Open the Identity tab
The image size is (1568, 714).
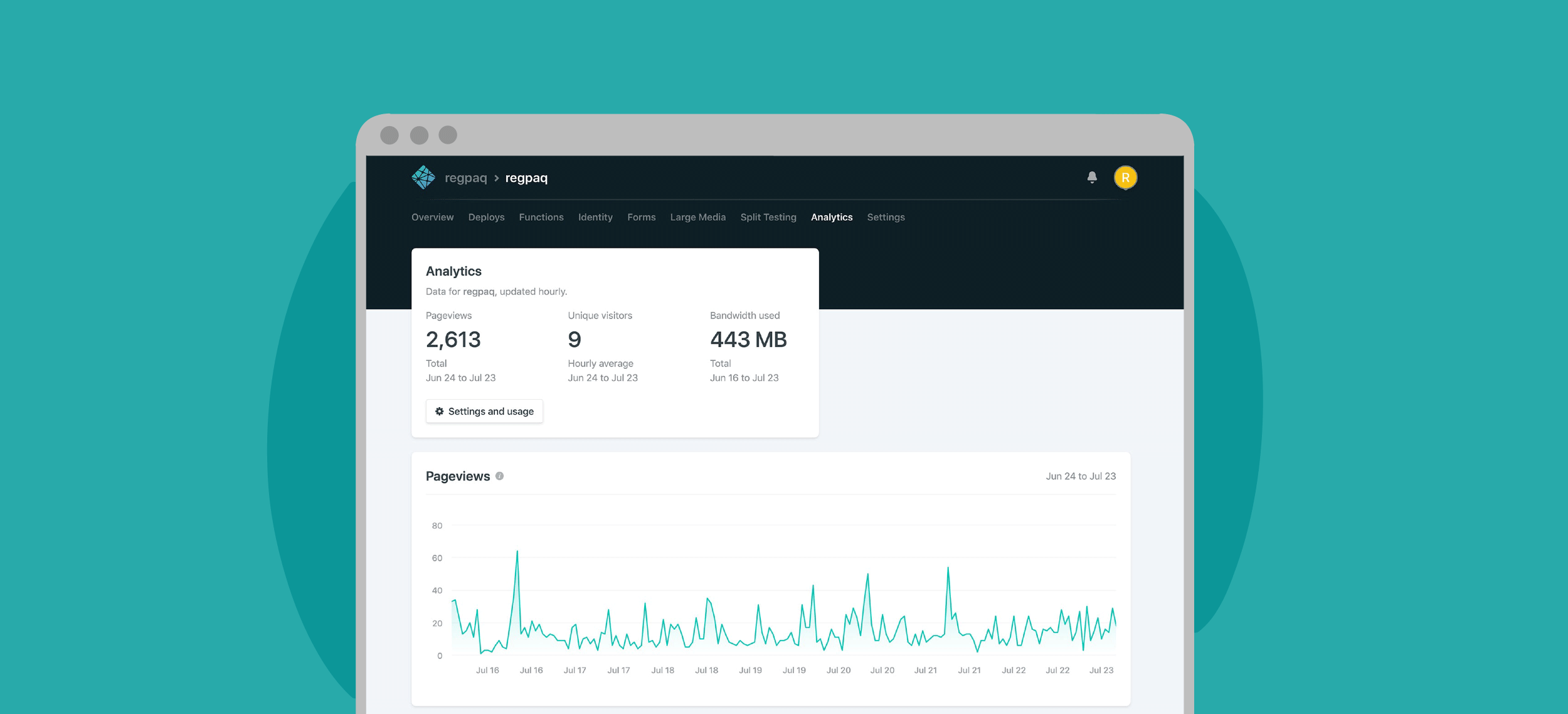pos(595,217)
